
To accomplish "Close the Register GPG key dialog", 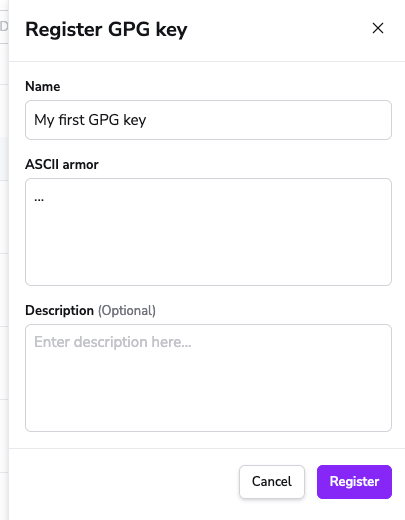I will pos(378,28).
